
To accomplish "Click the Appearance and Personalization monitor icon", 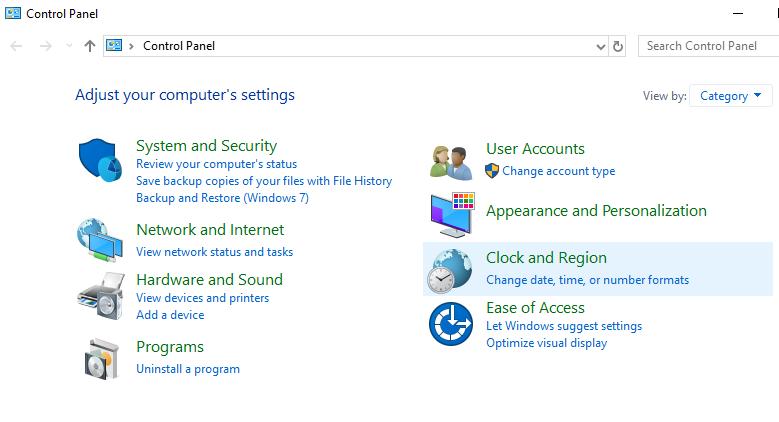I will click(452, 214).
